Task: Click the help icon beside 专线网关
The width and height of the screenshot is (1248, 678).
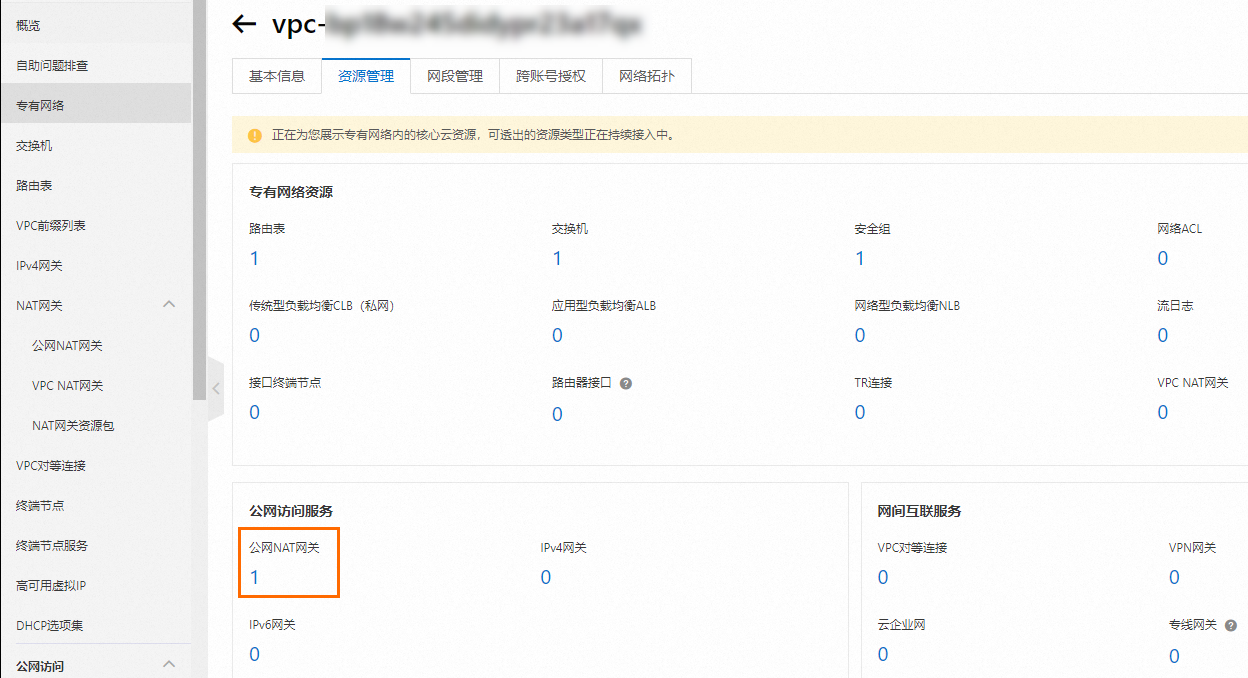Action: click(1231, 625)
